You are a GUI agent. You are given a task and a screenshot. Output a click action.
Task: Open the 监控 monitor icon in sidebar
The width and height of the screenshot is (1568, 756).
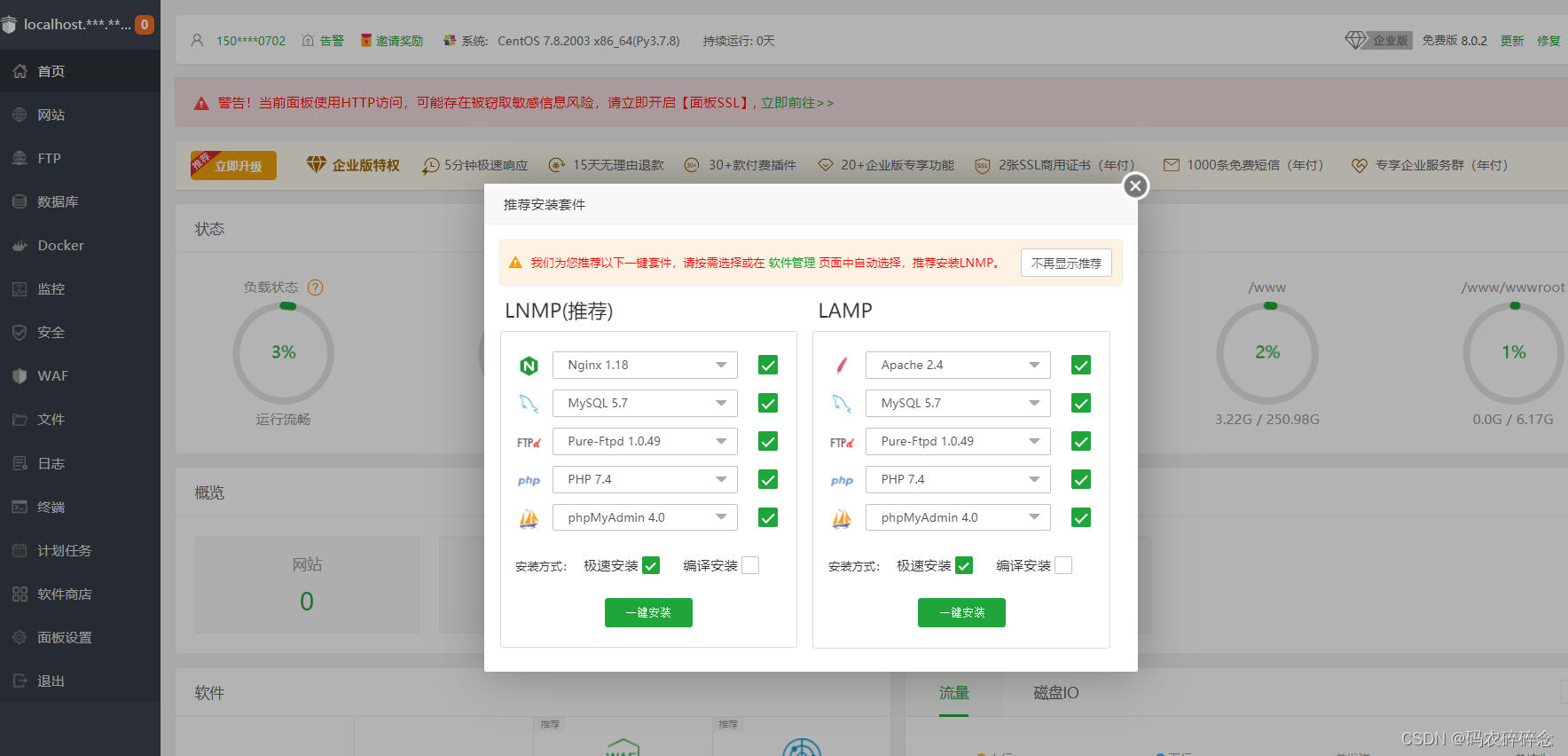click(x=20, y=288)
